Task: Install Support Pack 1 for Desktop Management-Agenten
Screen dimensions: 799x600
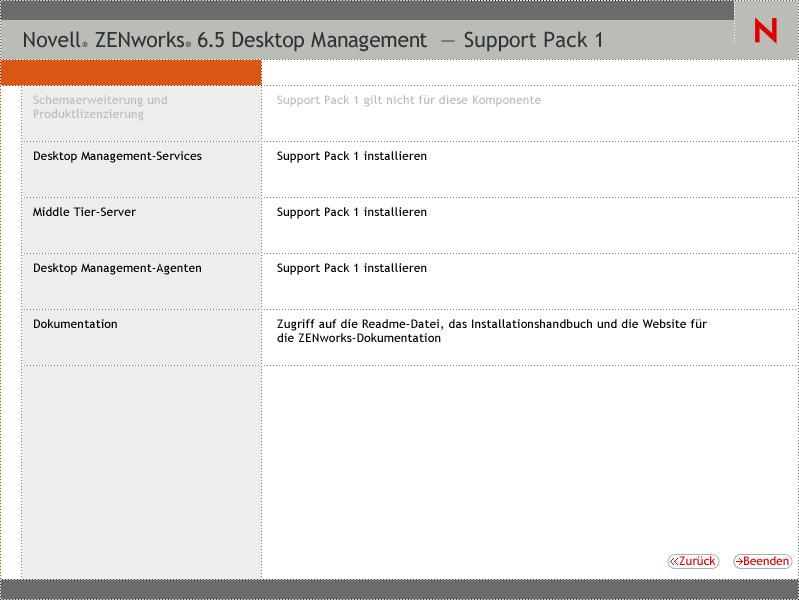Action: 352,268
